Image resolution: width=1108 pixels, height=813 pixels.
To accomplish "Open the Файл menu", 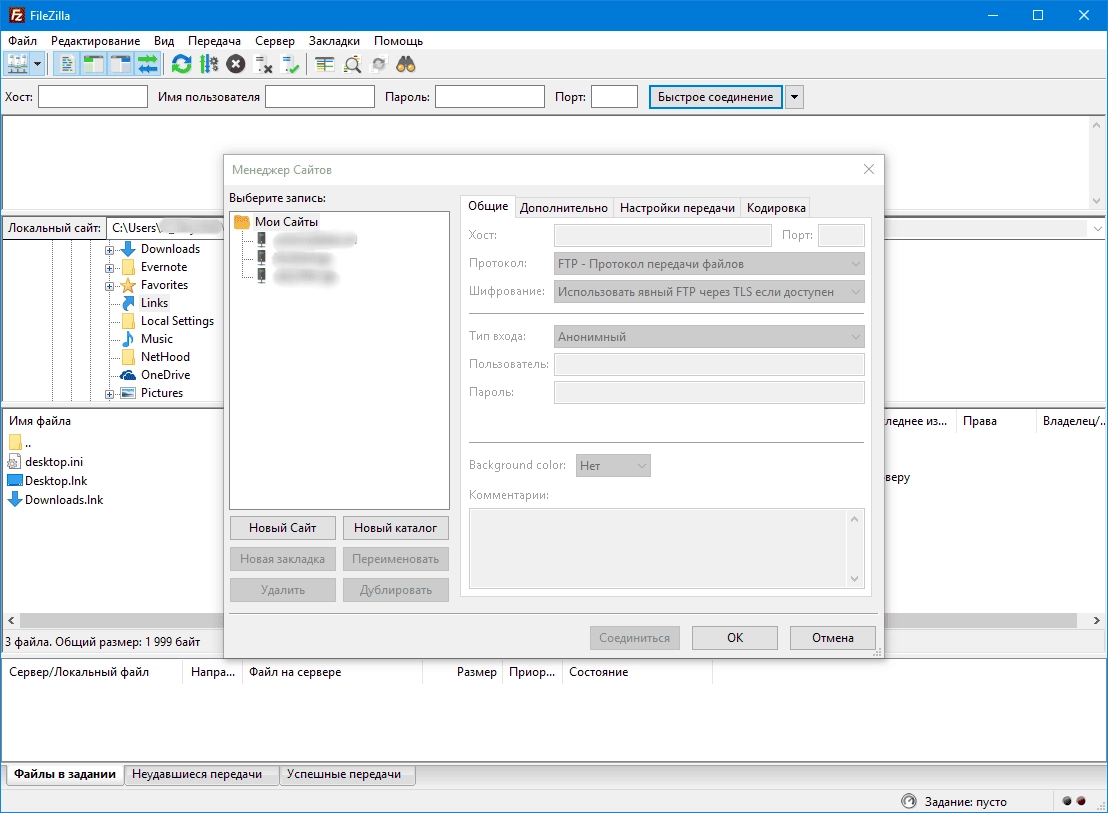I will click(23, 41).
